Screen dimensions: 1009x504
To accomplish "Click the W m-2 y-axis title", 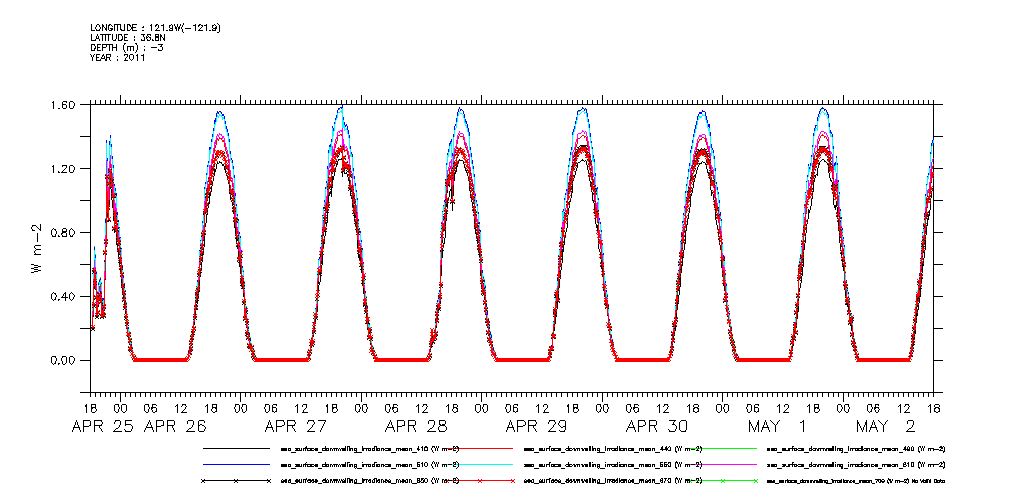I will [x=37, y=248].
